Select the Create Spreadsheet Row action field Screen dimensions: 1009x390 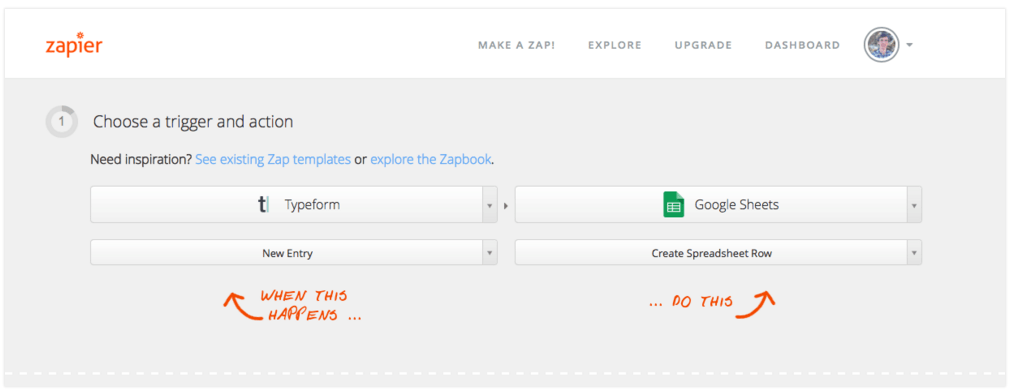point(711,253)
